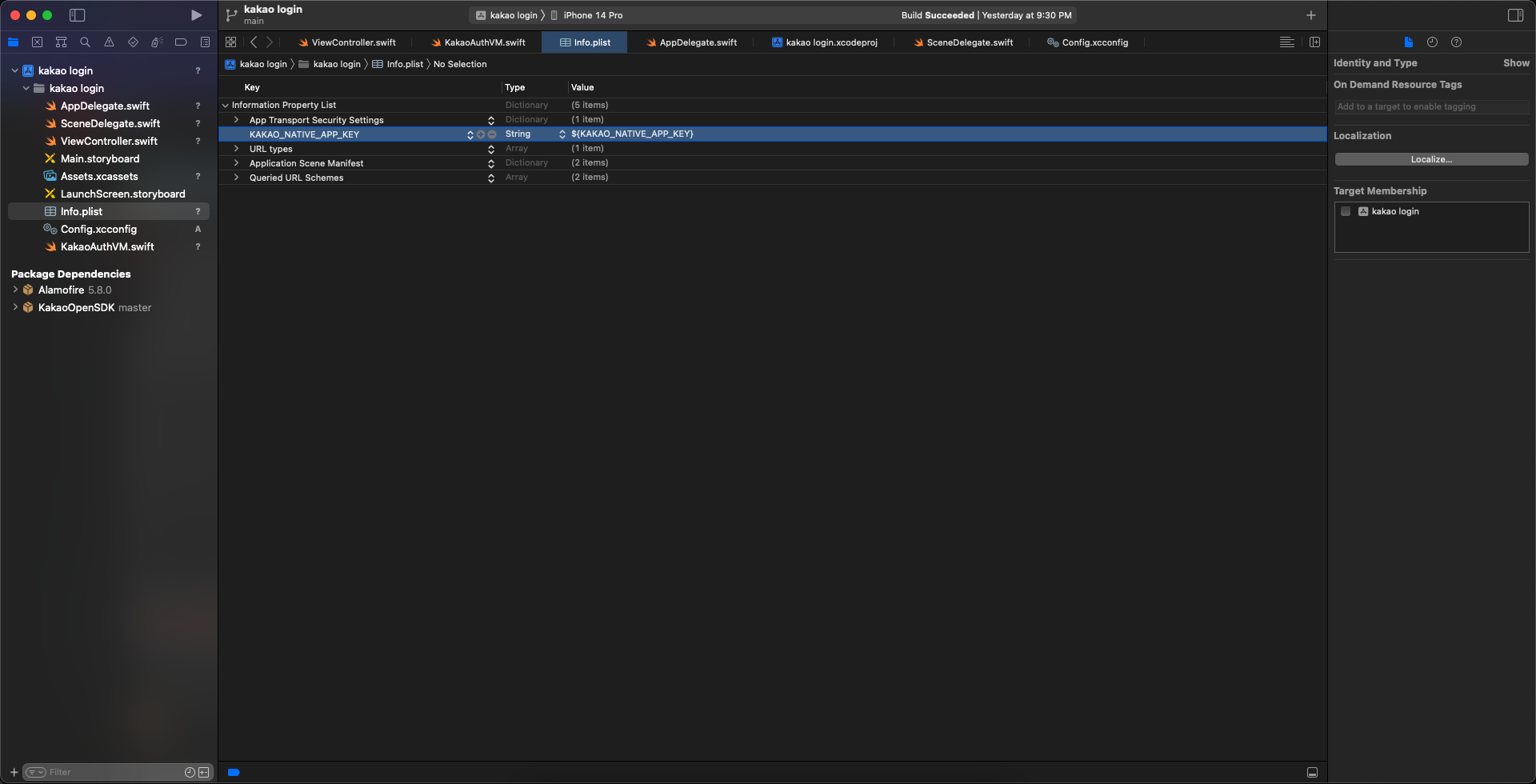Image resolution: width=1536 pixels, height=784 pixels.
Task: Open the Test navigator diamond icon
Action: click(x=133, y=42)
